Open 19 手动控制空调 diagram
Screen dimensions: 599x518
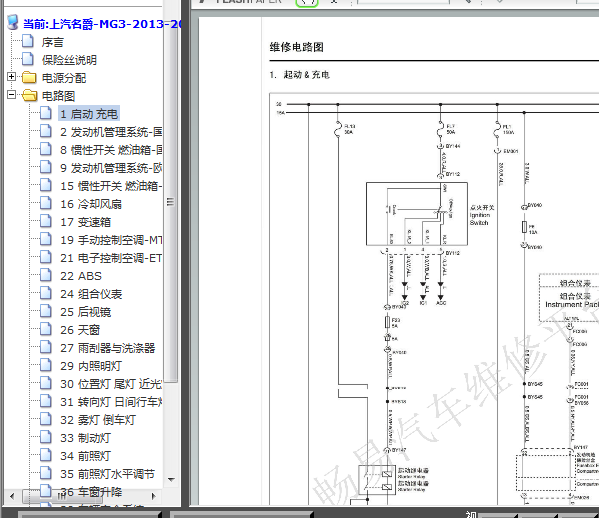[x=111, y=240]
